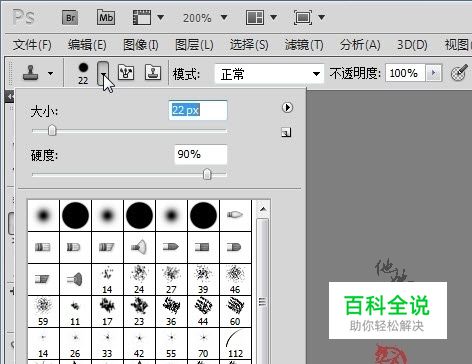
Task: Open the 模式 blending mode dropdown
Action: point(269,74)
